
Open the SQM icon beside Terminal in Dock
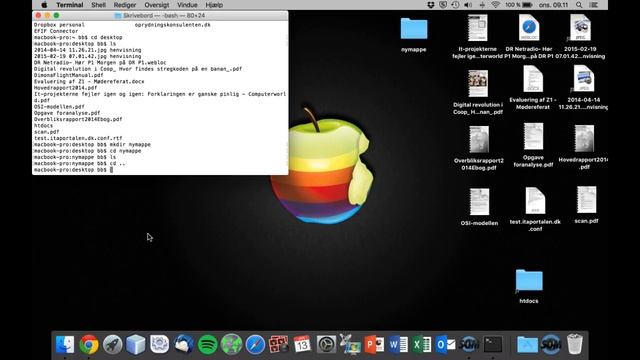click(x=469, y=344)
